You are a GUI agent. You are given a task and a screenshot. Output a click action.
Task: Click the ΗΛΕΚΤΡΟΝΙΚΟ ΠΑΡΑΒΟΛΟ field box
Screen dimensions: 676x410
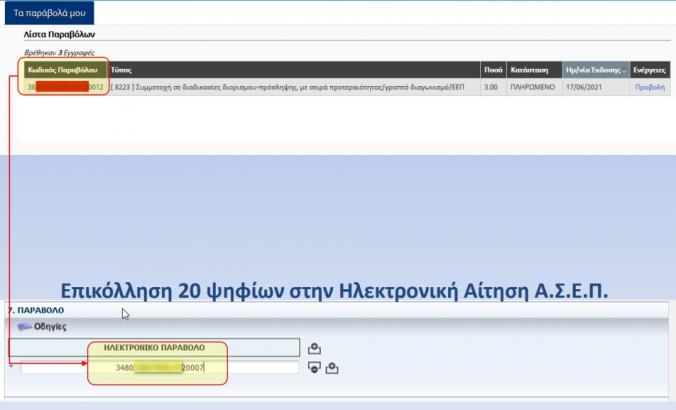[x=155, y=348]
